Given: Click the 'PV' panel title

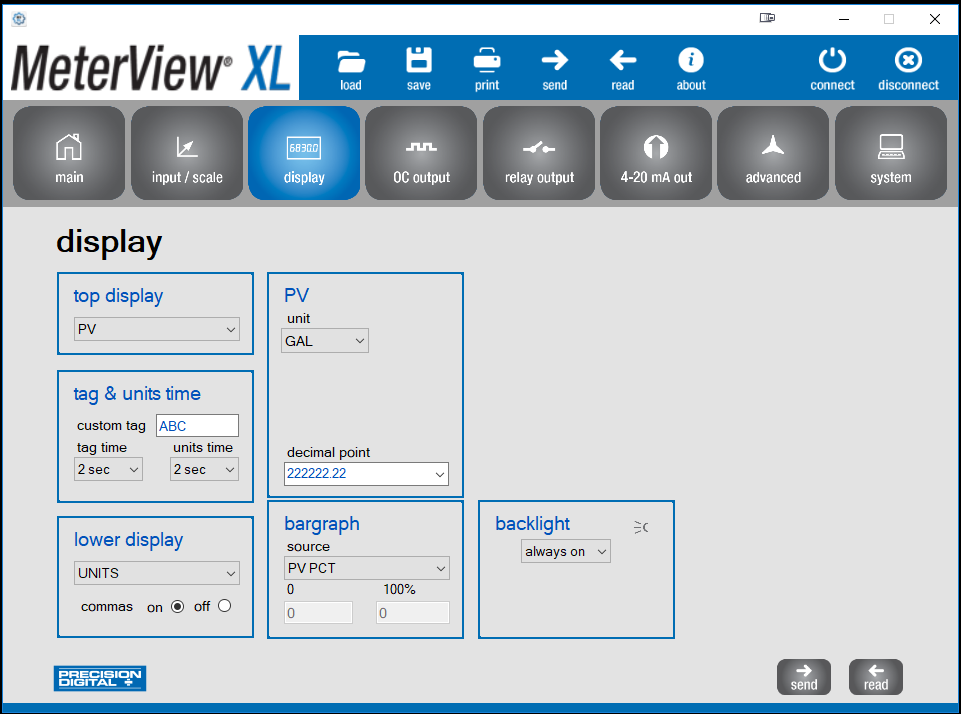Looking at the screenshot, I should click(296, 295).
